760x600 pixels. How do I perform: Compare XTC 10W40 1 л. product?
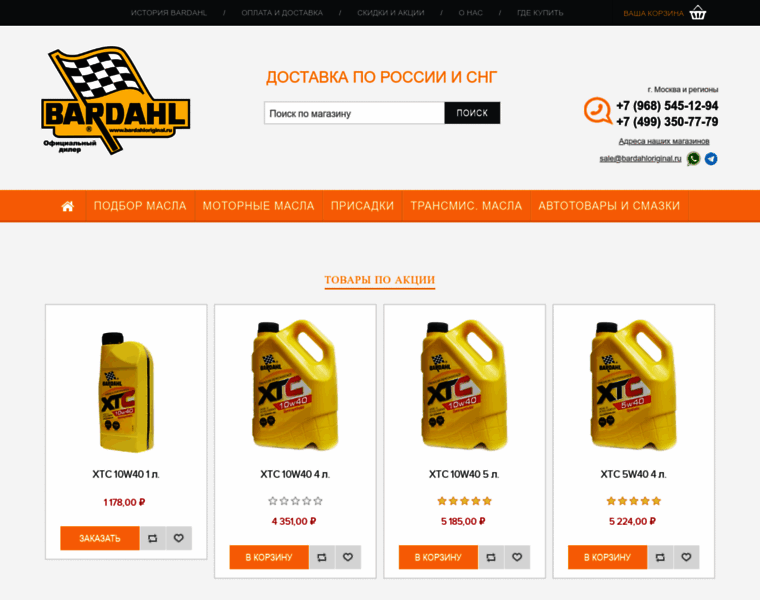[153, 538]
